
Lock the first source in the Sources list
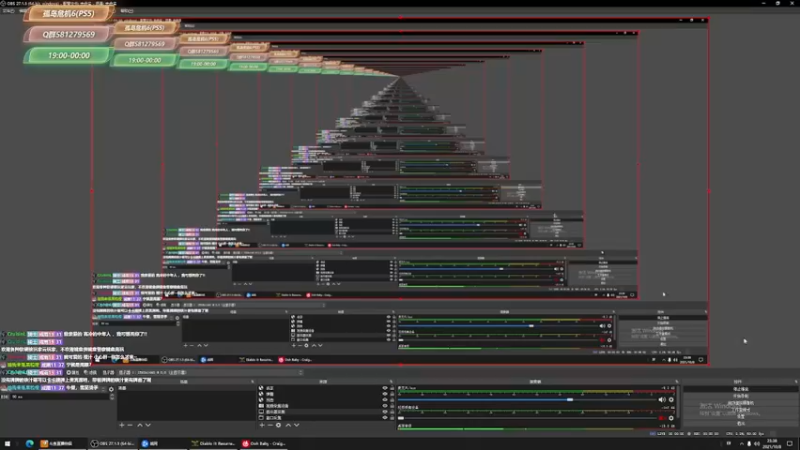(392, 388)
